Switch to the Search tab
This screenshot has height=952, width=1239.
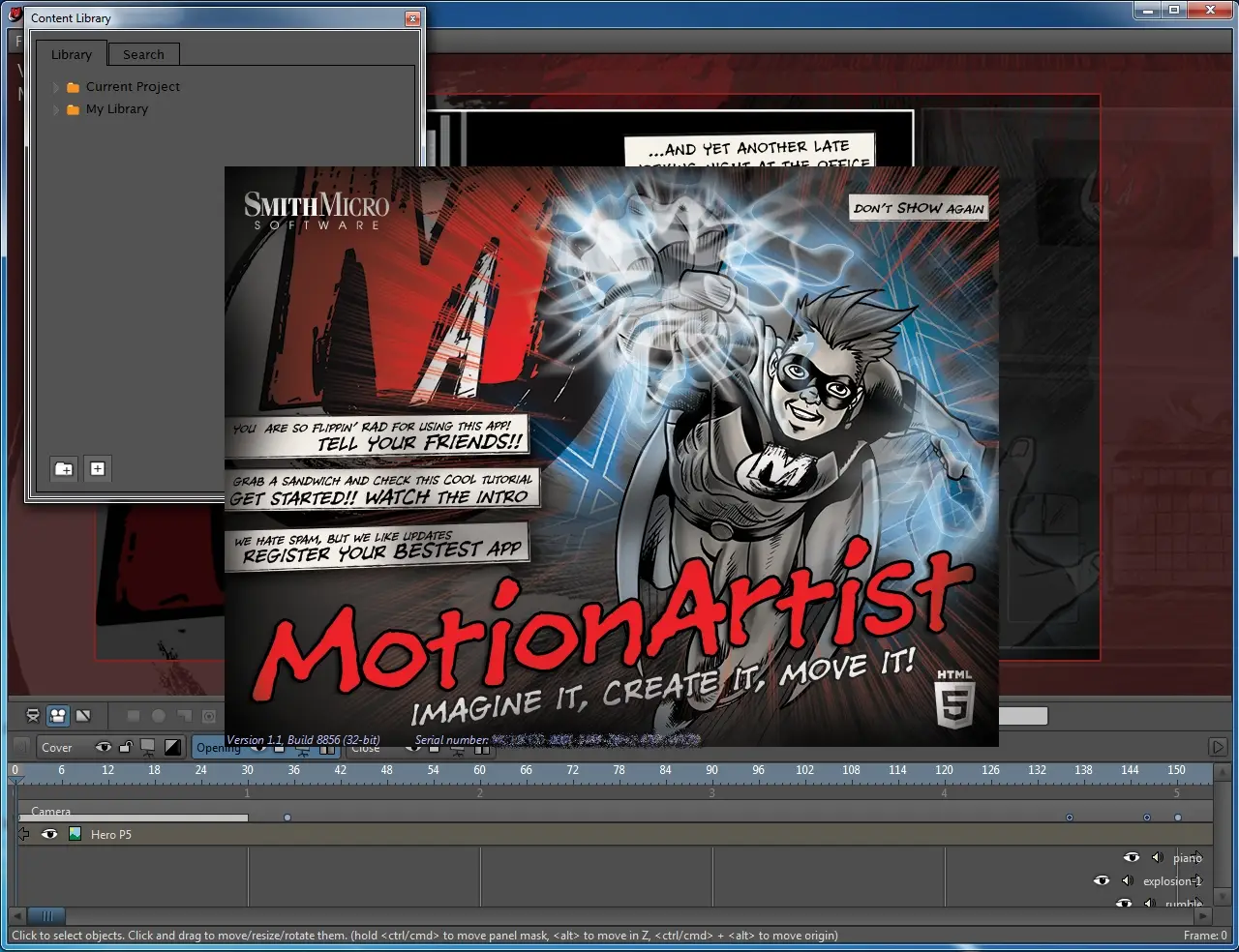point(143,54)
